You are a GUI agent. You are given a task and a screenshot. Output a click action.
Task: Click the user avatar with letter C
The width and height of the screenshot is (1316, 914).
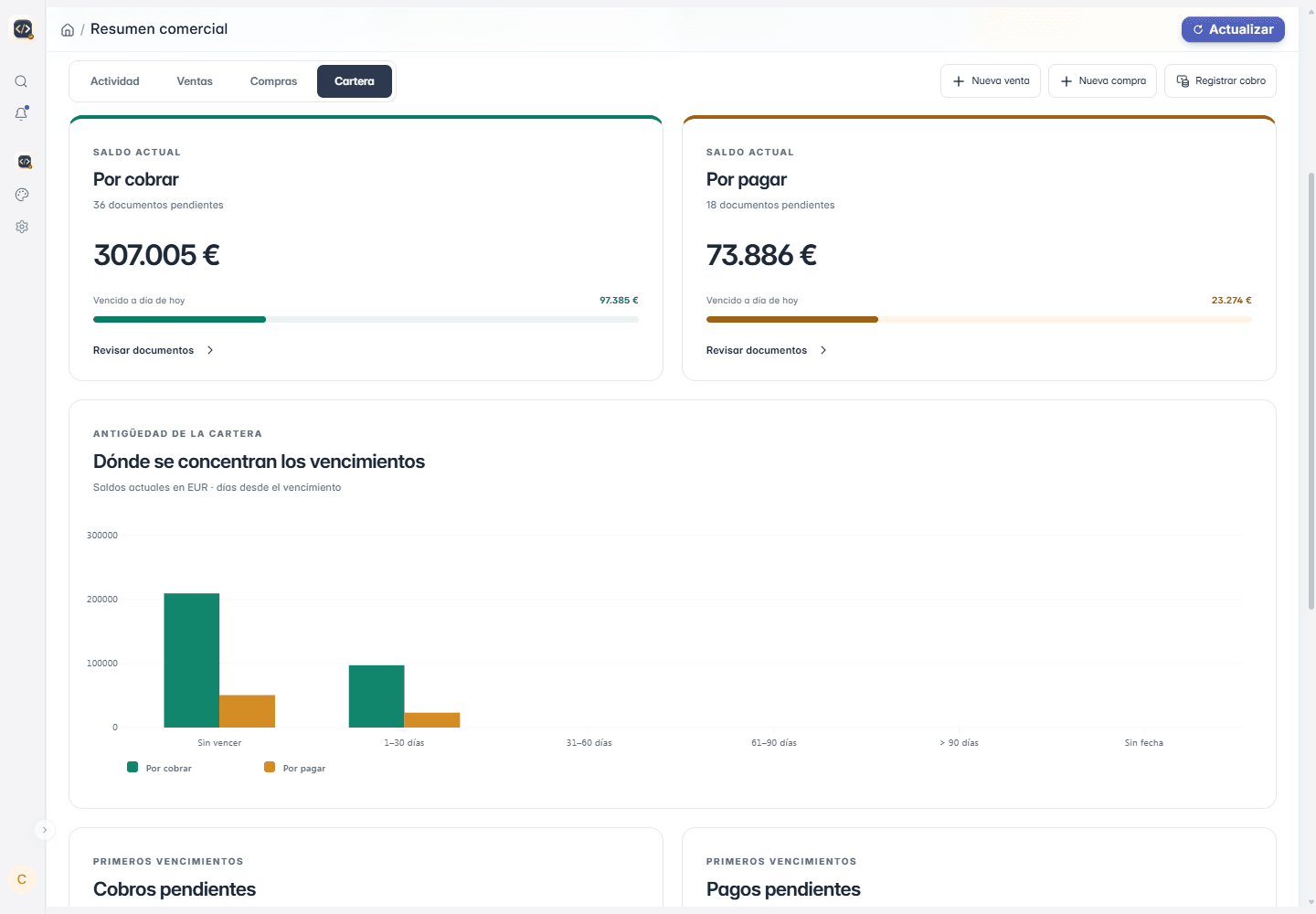pyautogui.click(x=22, y=879)
